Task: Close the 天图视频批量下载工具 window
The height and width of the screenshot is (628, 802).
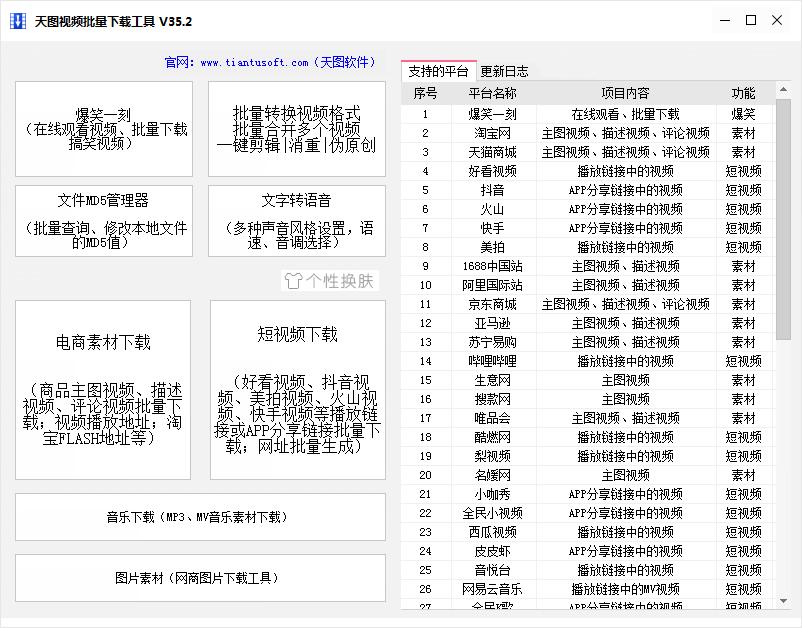Action: coord(777,20)
